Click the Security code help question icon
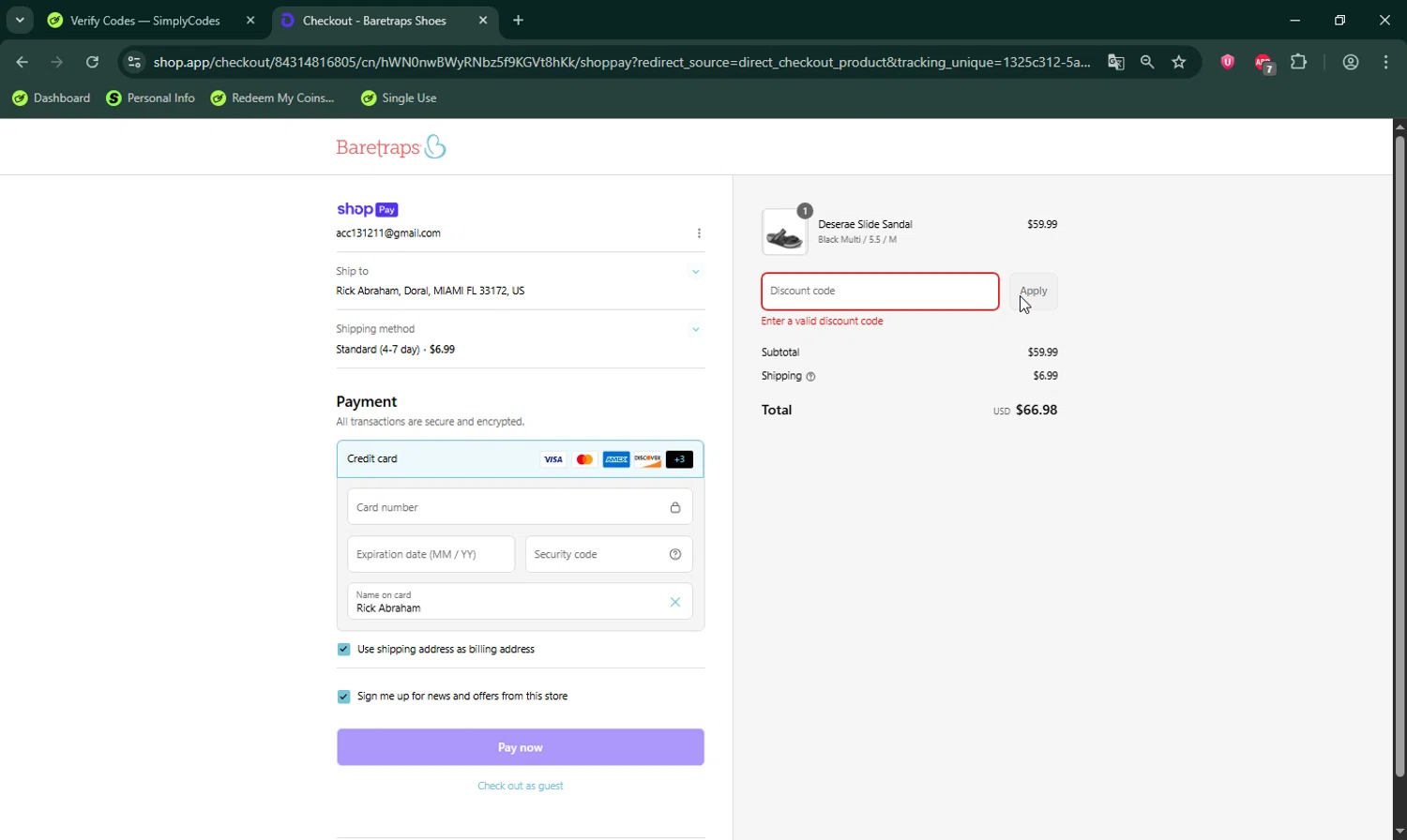The width and height of the screenshot is (1407, 840). pos(674,554)
